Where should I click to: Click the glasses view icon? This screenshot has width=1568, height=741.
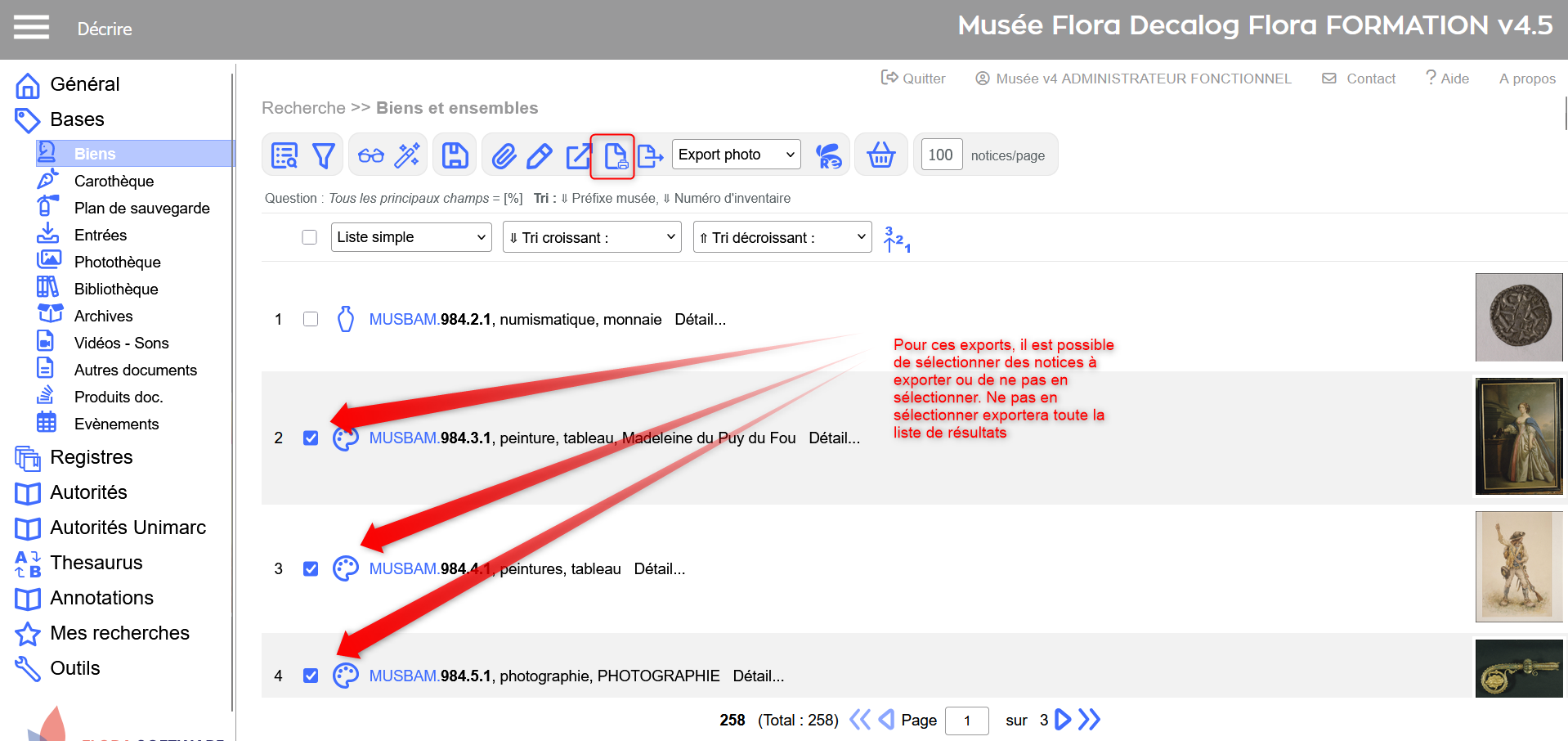370,155
